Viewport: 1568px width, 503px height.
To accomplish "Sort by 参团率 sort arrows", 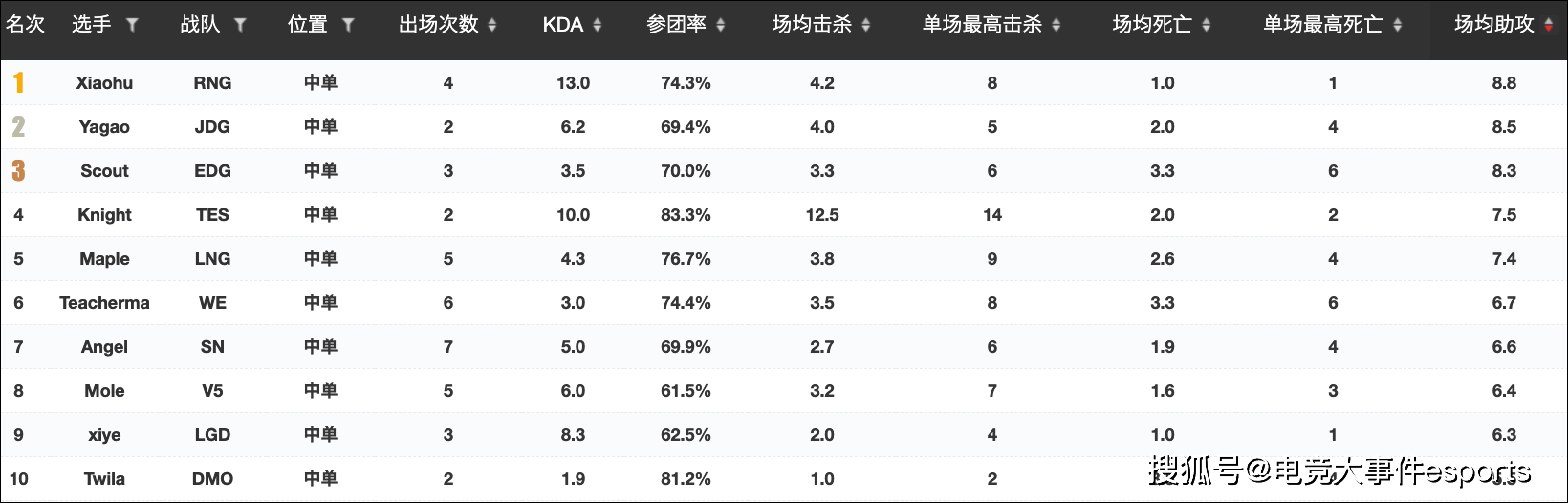I will point(721,25).
